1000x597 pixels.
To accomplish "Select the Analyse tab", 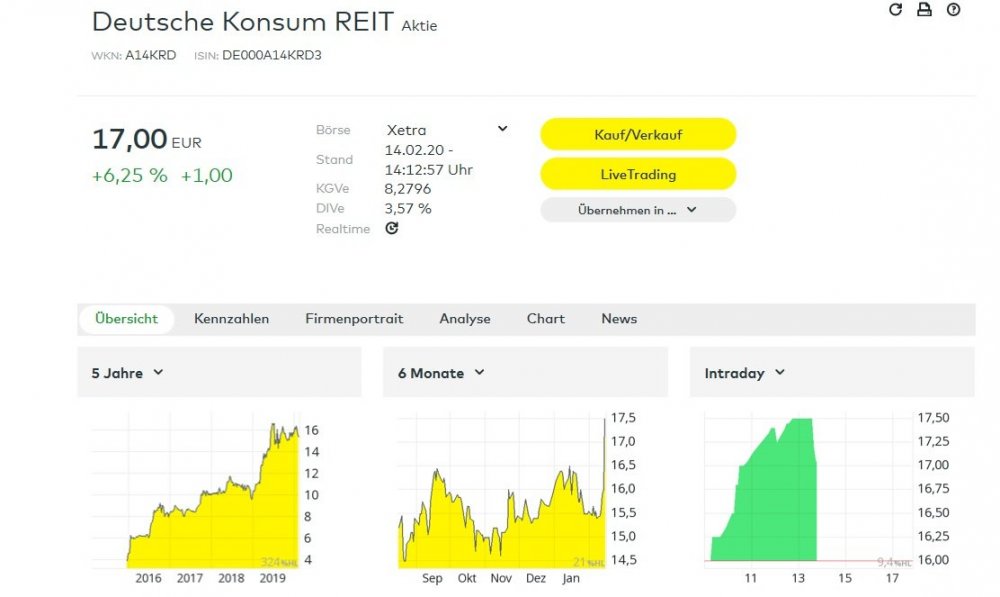I will click(465, 318).
